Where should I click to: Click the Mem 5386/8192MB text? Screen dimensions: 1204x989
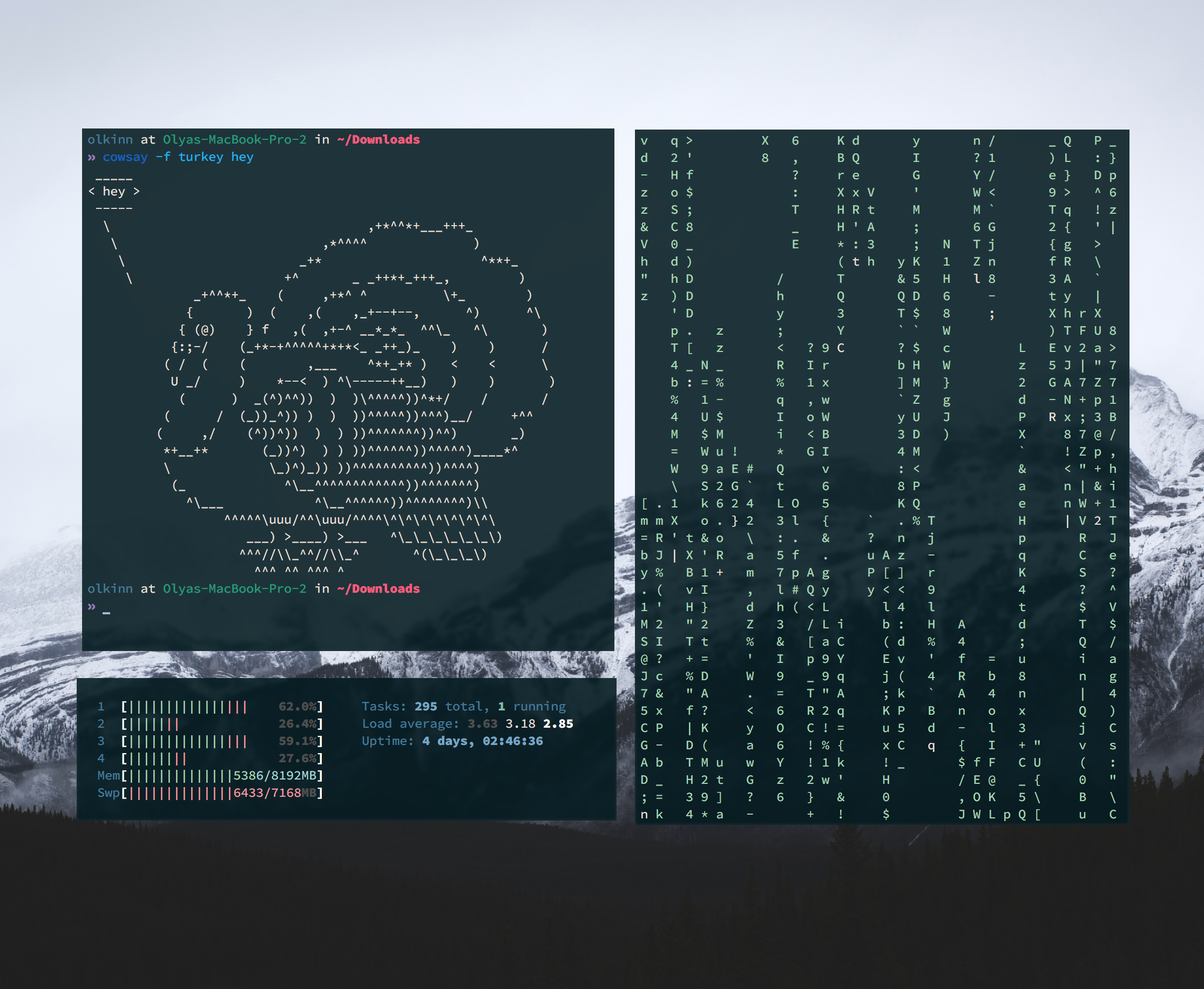[275, 776]
